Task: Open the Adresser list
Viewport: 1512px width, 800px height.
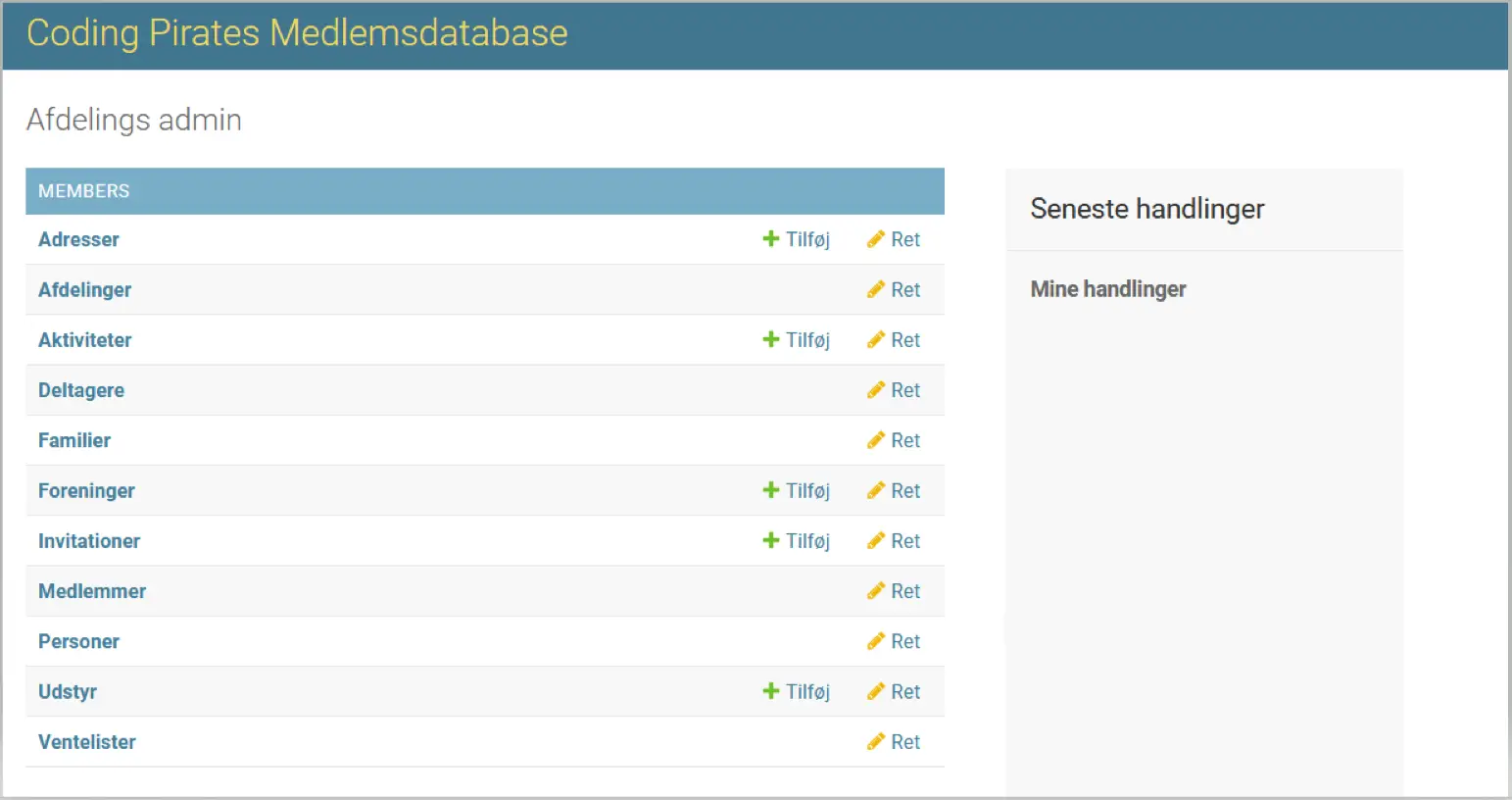Action: click(x=78, y=239)
